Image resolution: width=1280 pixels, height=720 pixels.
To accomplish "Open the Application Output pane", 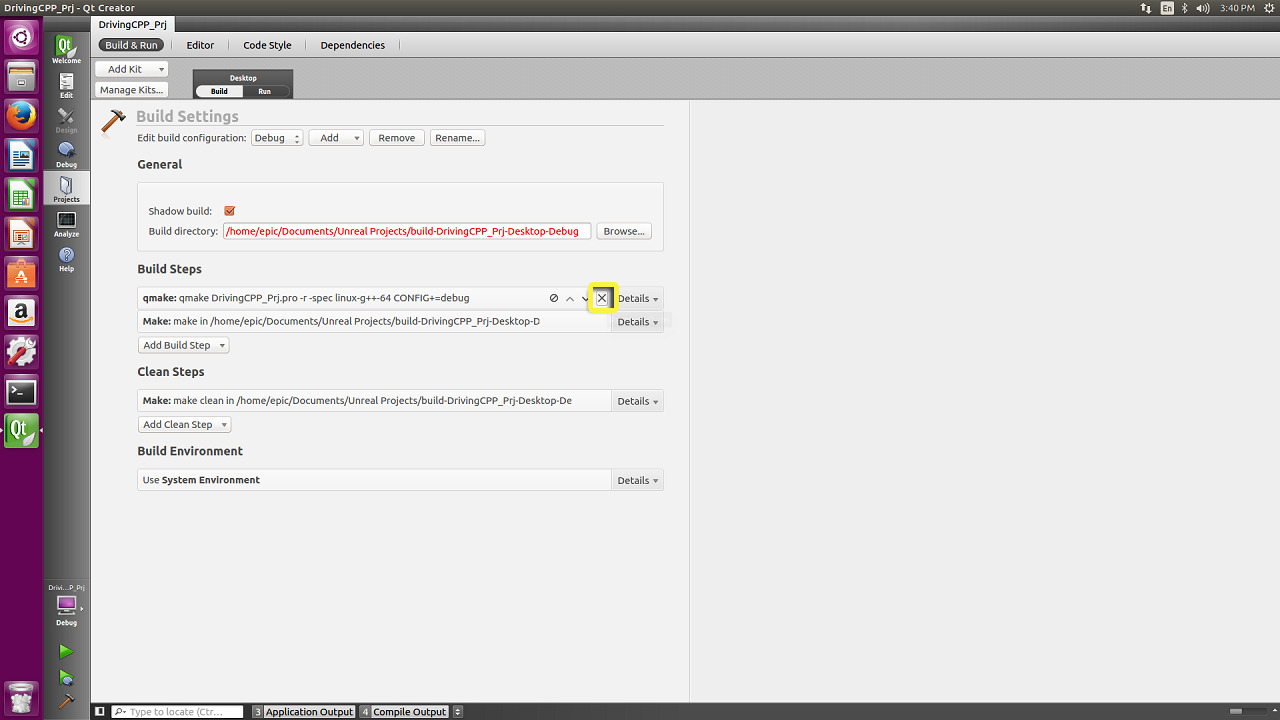I will coord(304,712).
